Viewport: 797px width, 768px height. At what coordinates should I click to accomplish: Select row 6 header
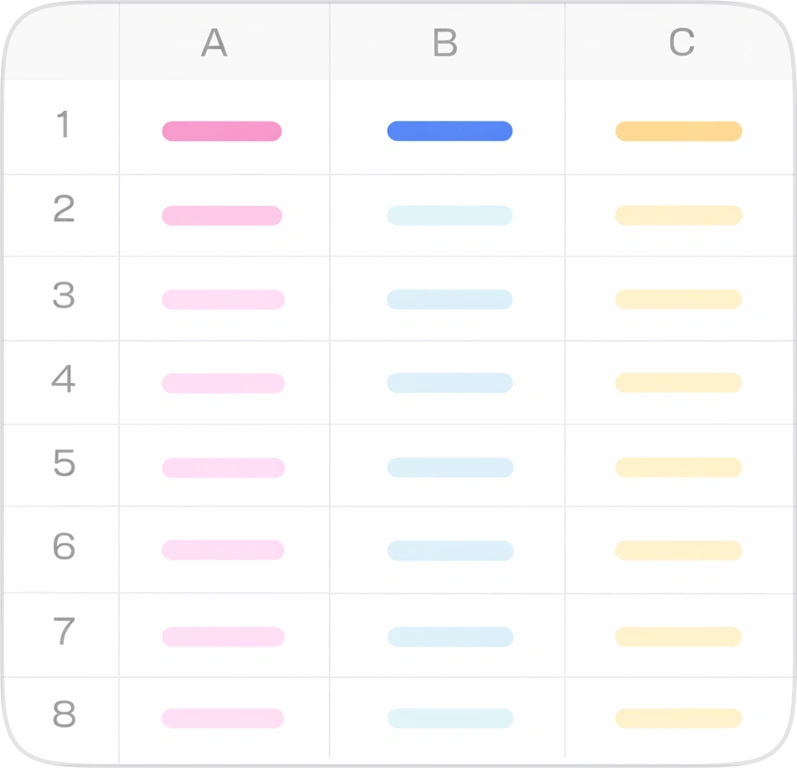point(63,547)
